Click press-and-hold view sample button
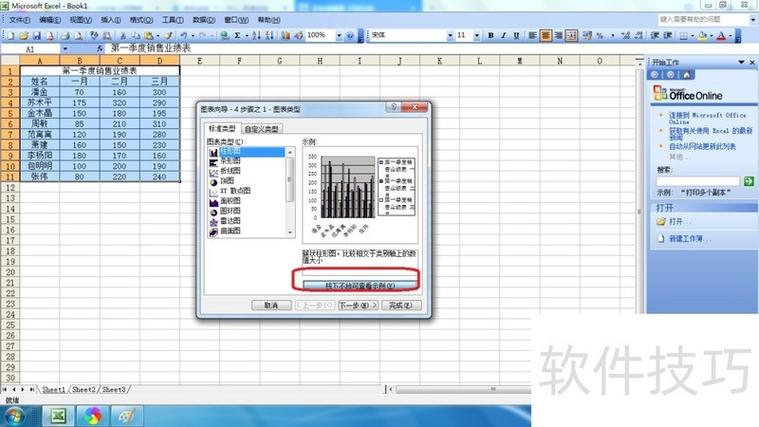 (360, 286)
